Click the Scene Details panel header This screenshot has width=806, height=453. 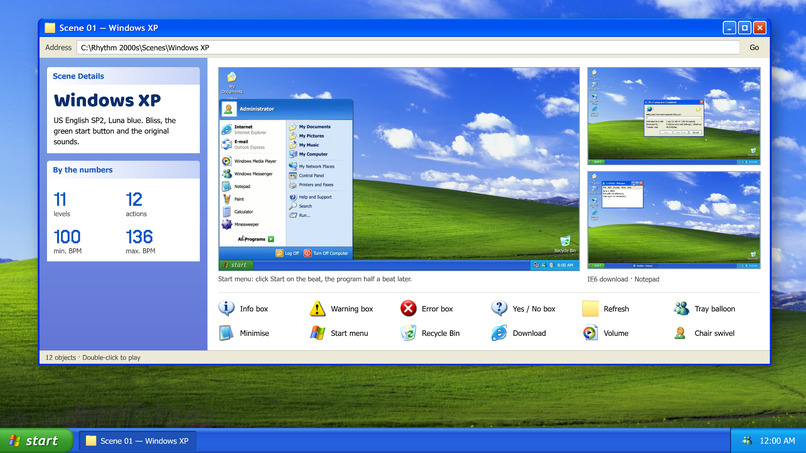click(x=123, y=76)
